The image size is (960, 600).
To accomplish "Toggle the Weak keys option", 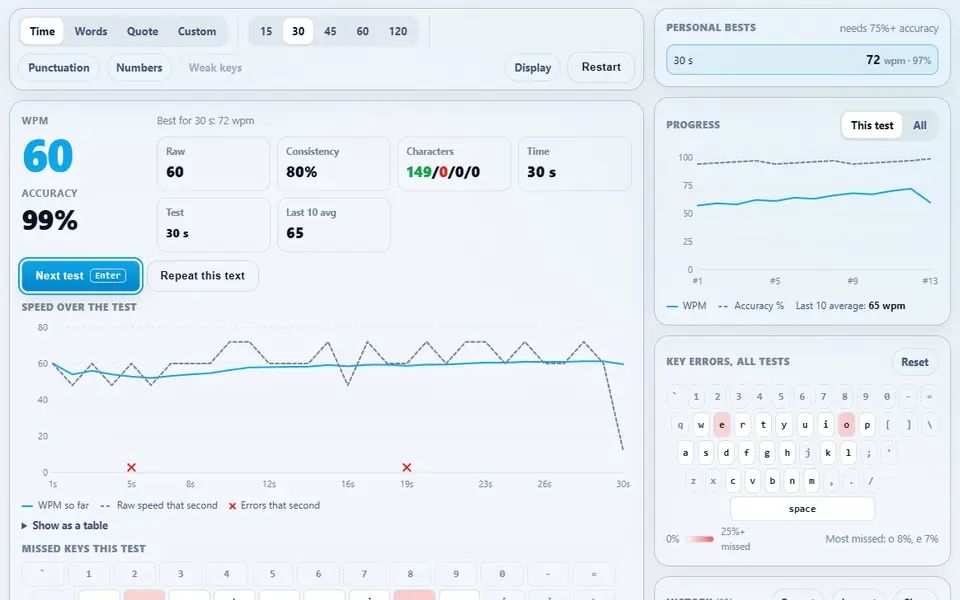I will [x=215, y=67].
